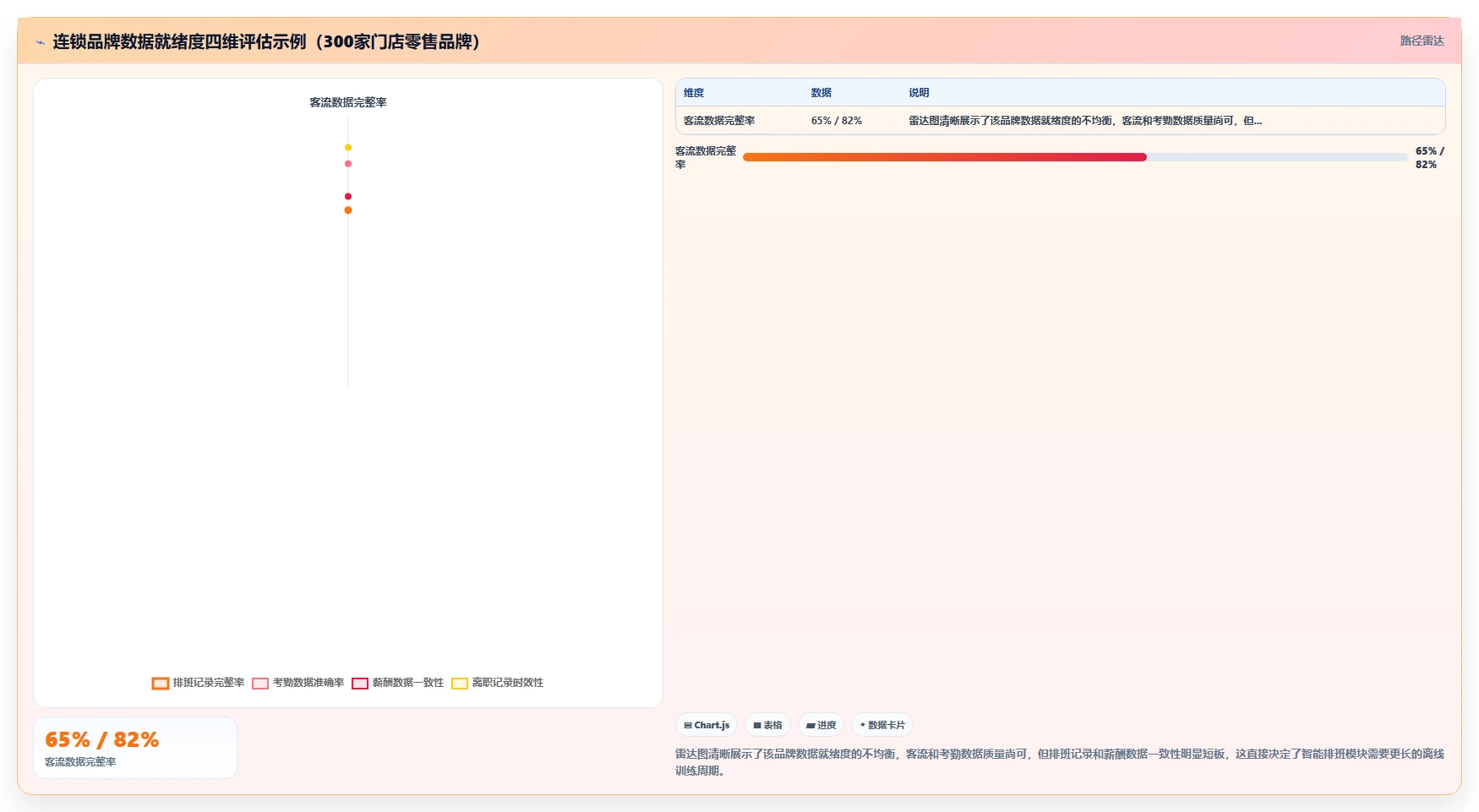1479x812 pixels.
Task: Click the 客流数据完整率 label beside progress bar
Action: [x=706, y=158]
